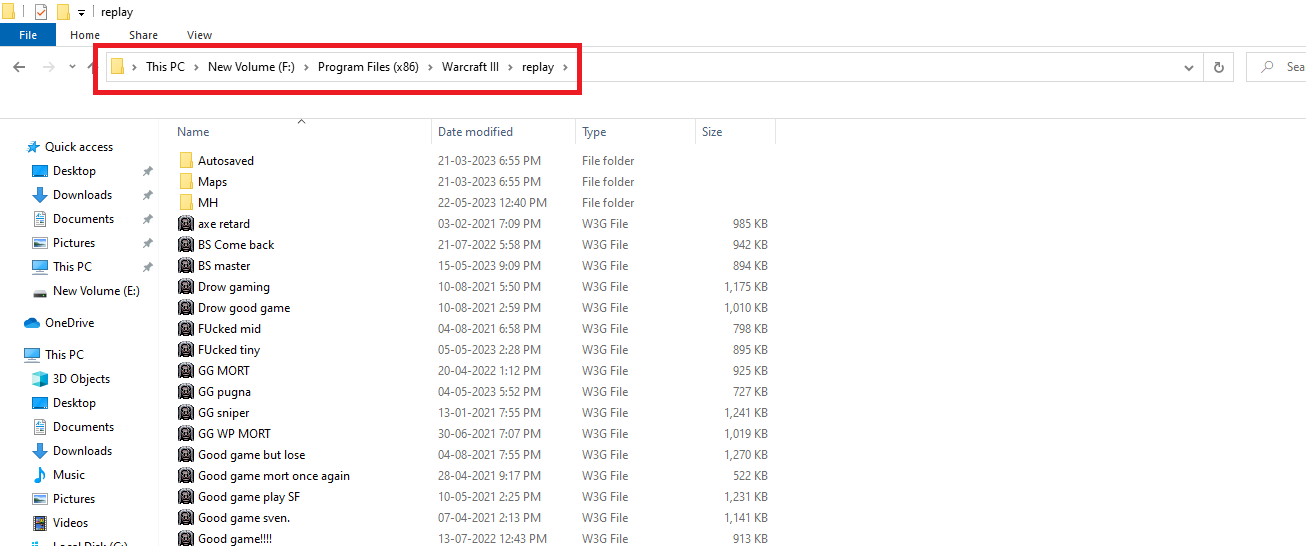The image size is (1306, 546).
Task: Click 'Warcraft III' breadcrumb segment
Action: point(470,67)
